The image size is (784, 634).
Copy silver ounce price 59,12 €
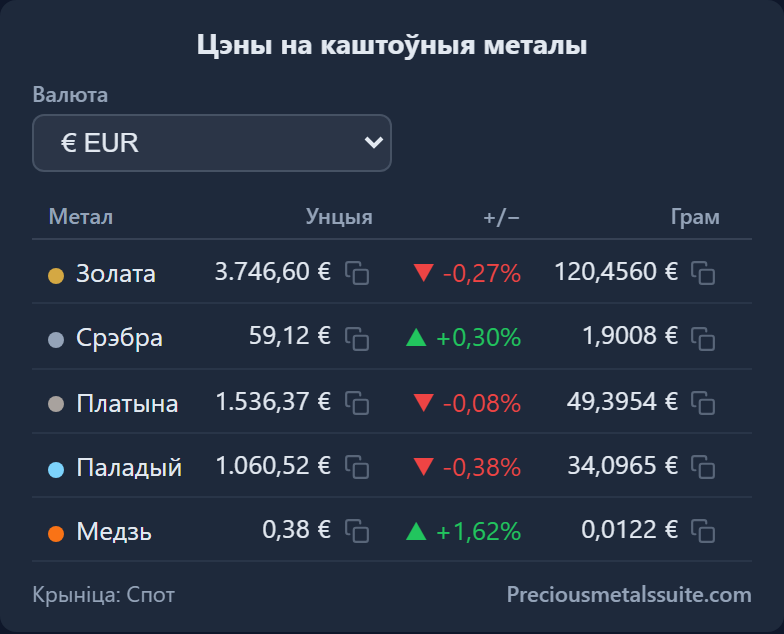(x=357, y=338)
